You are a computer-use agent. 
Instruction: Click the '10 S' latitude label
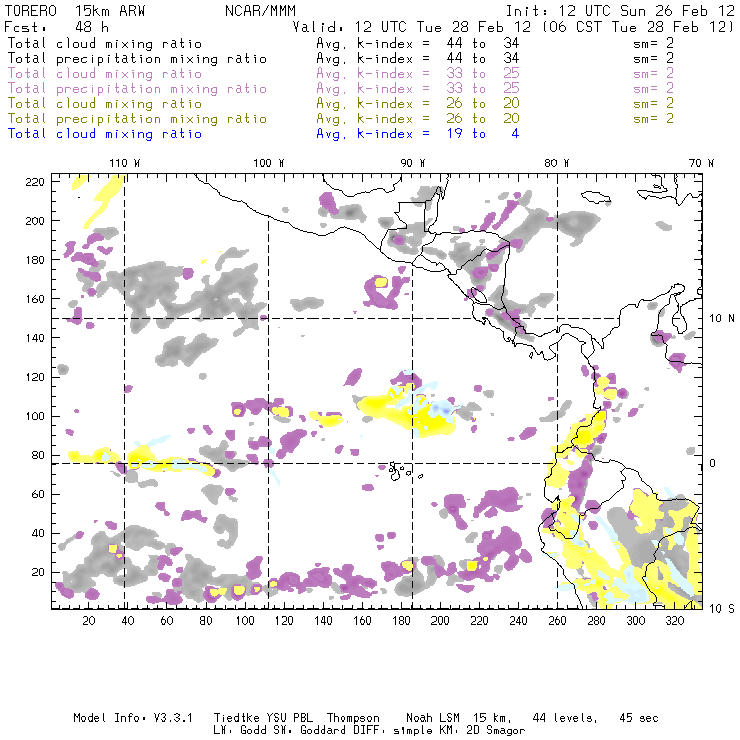pos(722,608)
